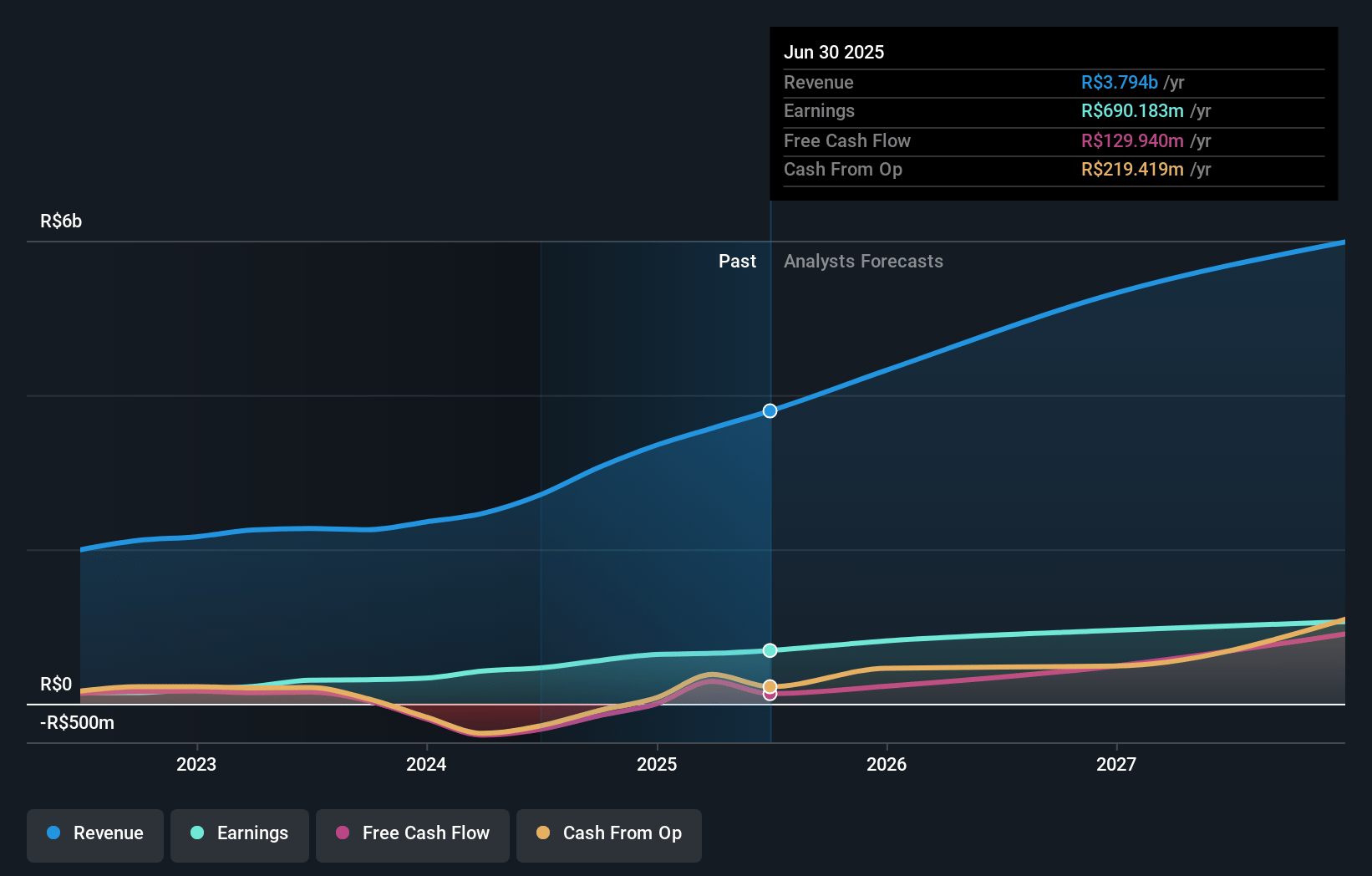Toggle the Revenue legend button
The image size is (1372, 876).
[x=95, y=835]
